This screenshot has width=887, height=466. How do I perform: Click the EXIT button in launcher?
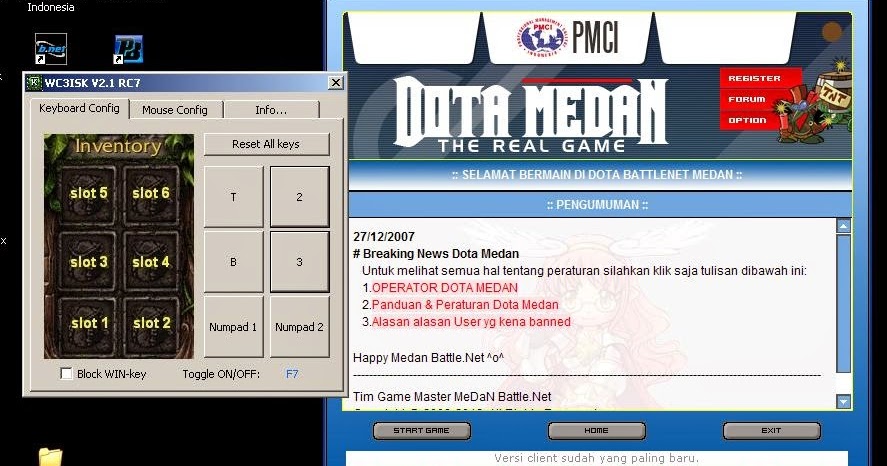tap(771, 431)
